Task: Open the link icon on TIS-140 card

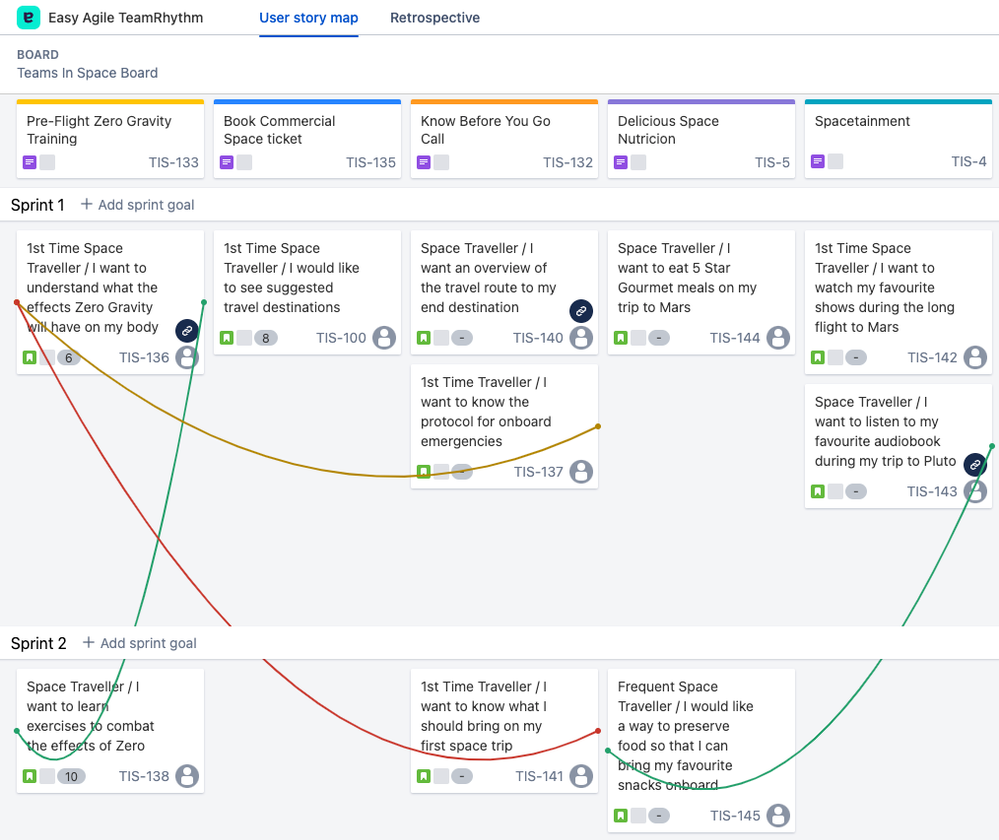Action: click(582, 311)
